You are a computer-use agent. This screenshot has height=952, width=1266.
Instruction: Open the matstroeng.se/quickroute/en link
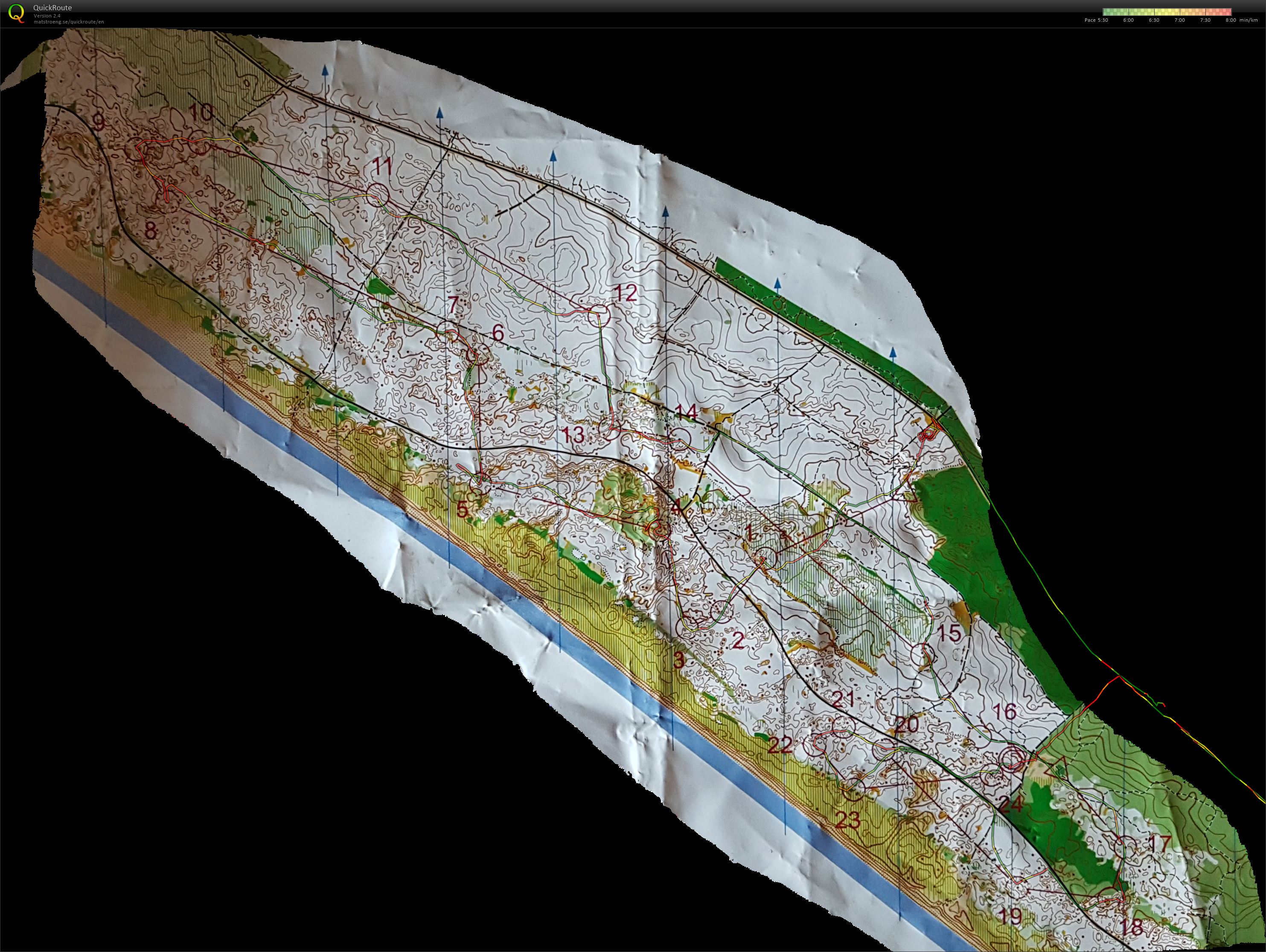[69, 22]
